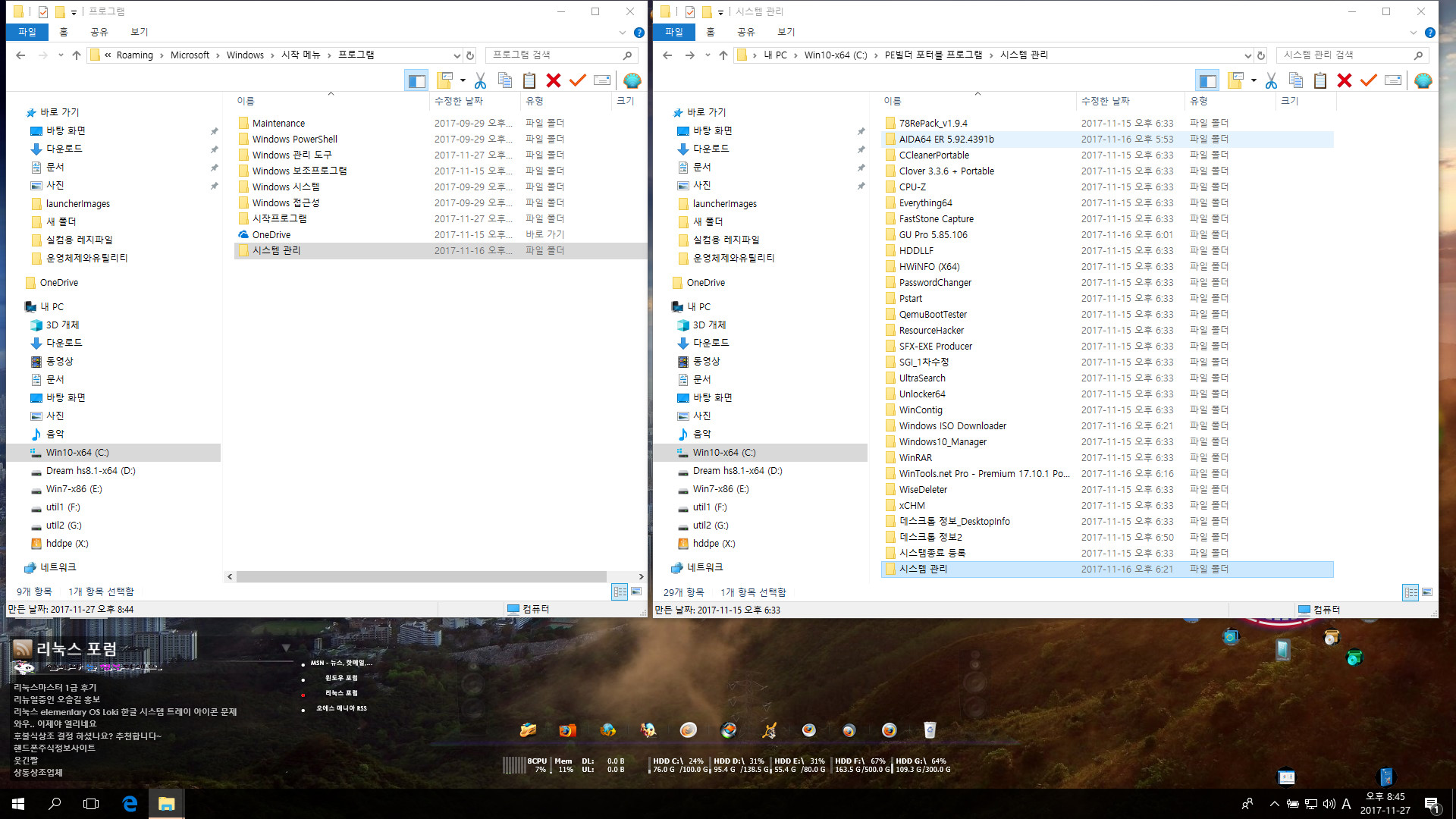Show hidden tray icons arrow
The image size is (1456, 819).
tap(1274, 804)
